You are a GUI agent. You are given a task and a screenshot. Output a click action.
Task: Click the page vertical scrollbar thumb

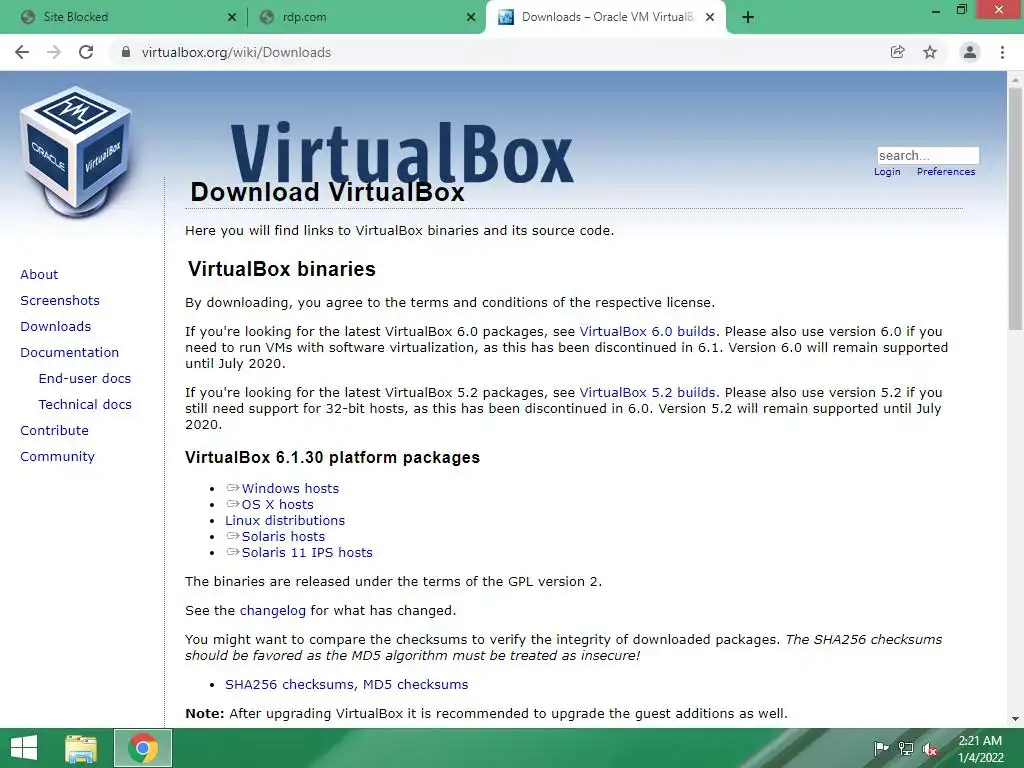click(1015, 209)
